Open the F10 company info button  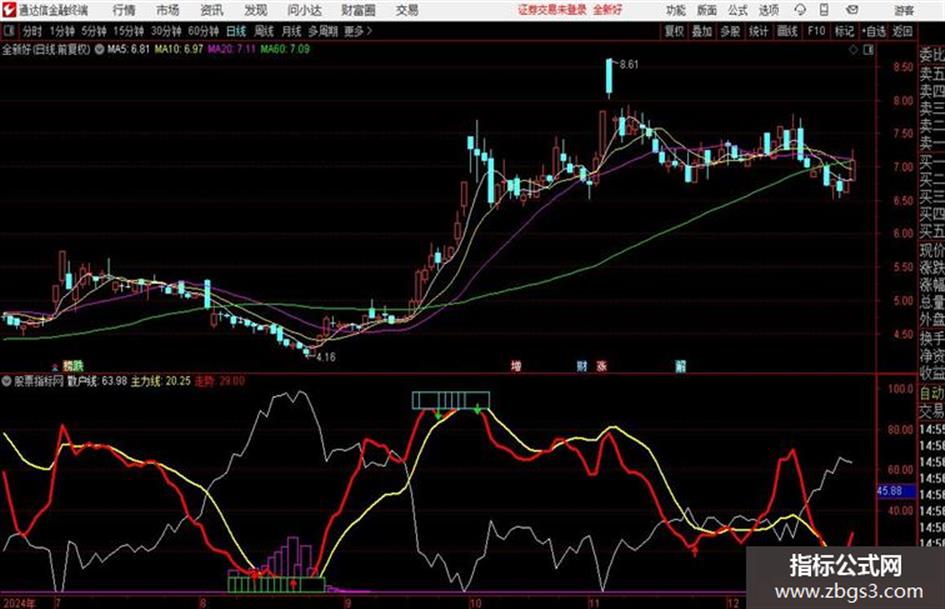[x=816, y=31]
